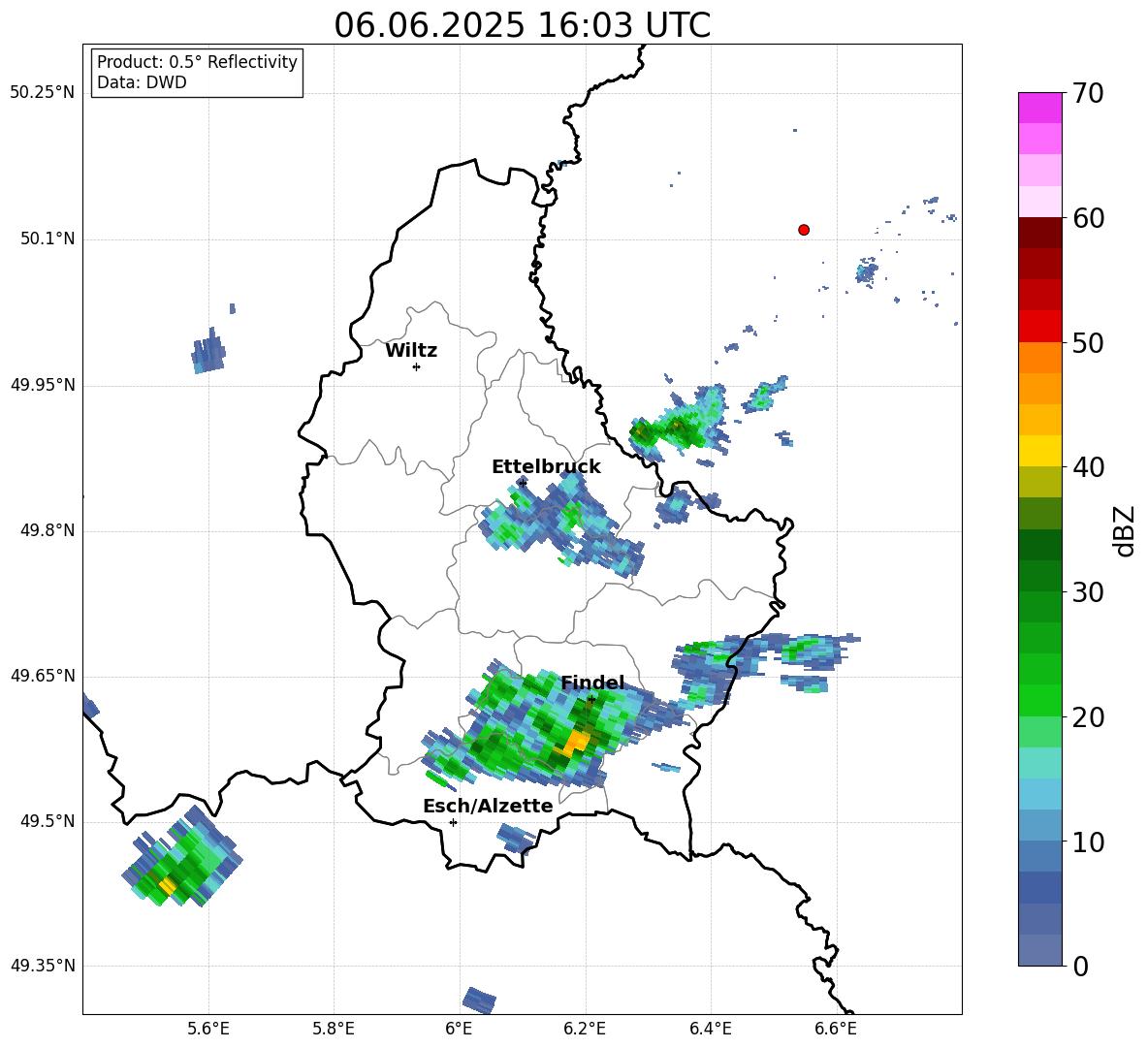Viewport: 1148px width, 1048px height.
Task: Click the 50.25°N latitude label
Action: [x=43, y=93]
